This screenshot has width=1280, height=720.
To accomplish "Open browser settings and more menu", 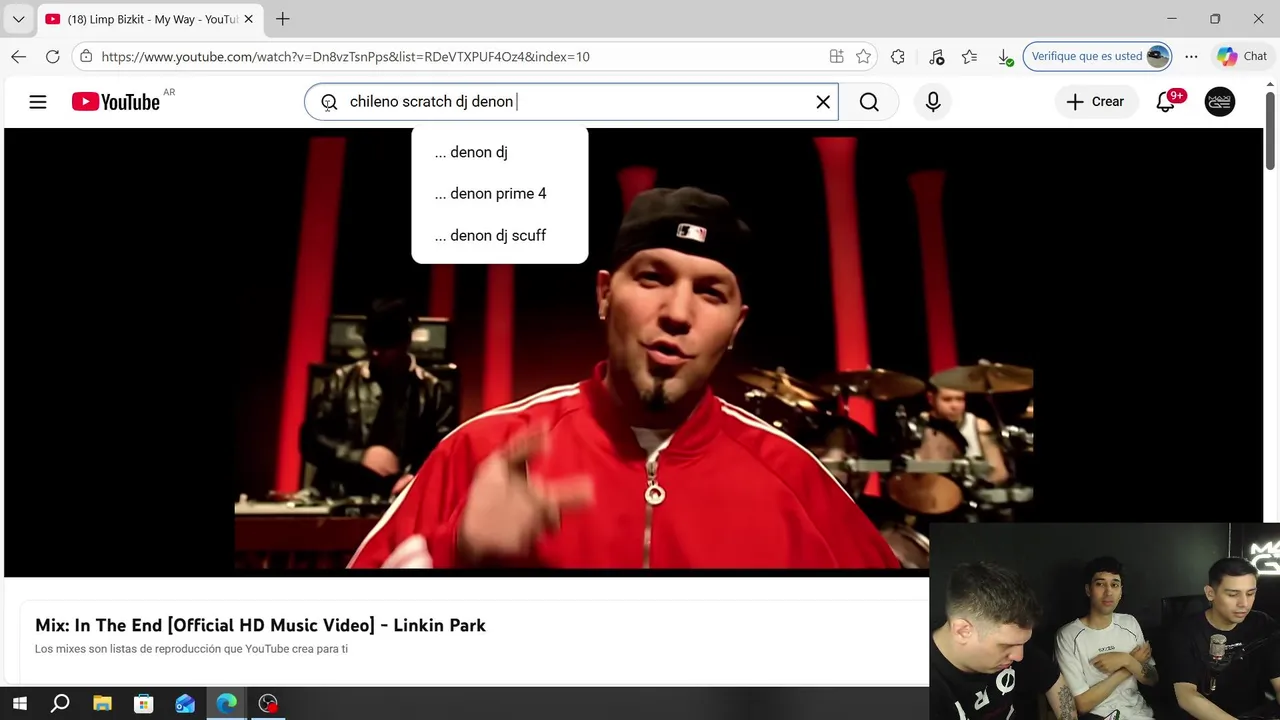I will pyautogui.click(x=1191, y=56).
